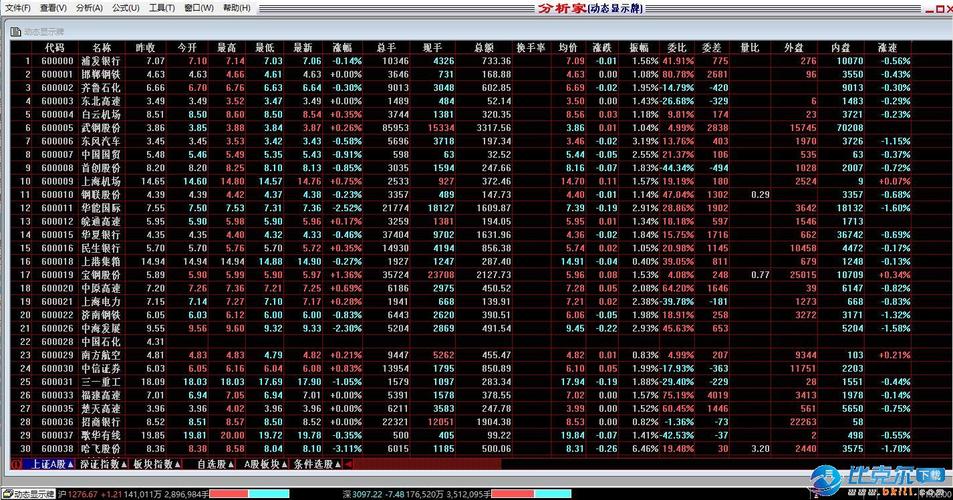Open the 公式(U) menu
Screen dimensions: 953x500
tap(126, 8)
